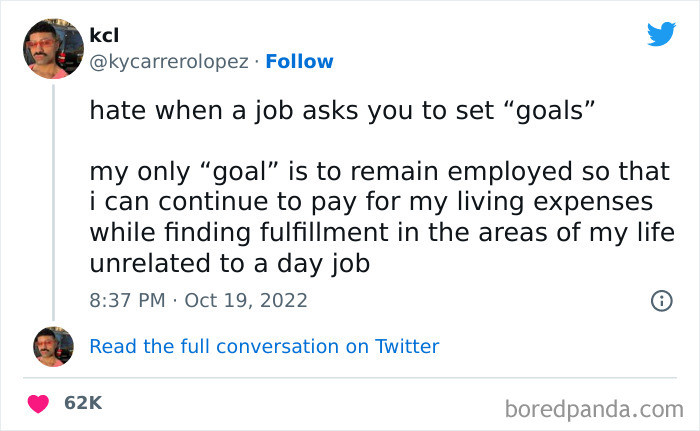Click the vertical thread line below the avatar
Viewport: 700px width, 431px height.
(x=53, y=200)
